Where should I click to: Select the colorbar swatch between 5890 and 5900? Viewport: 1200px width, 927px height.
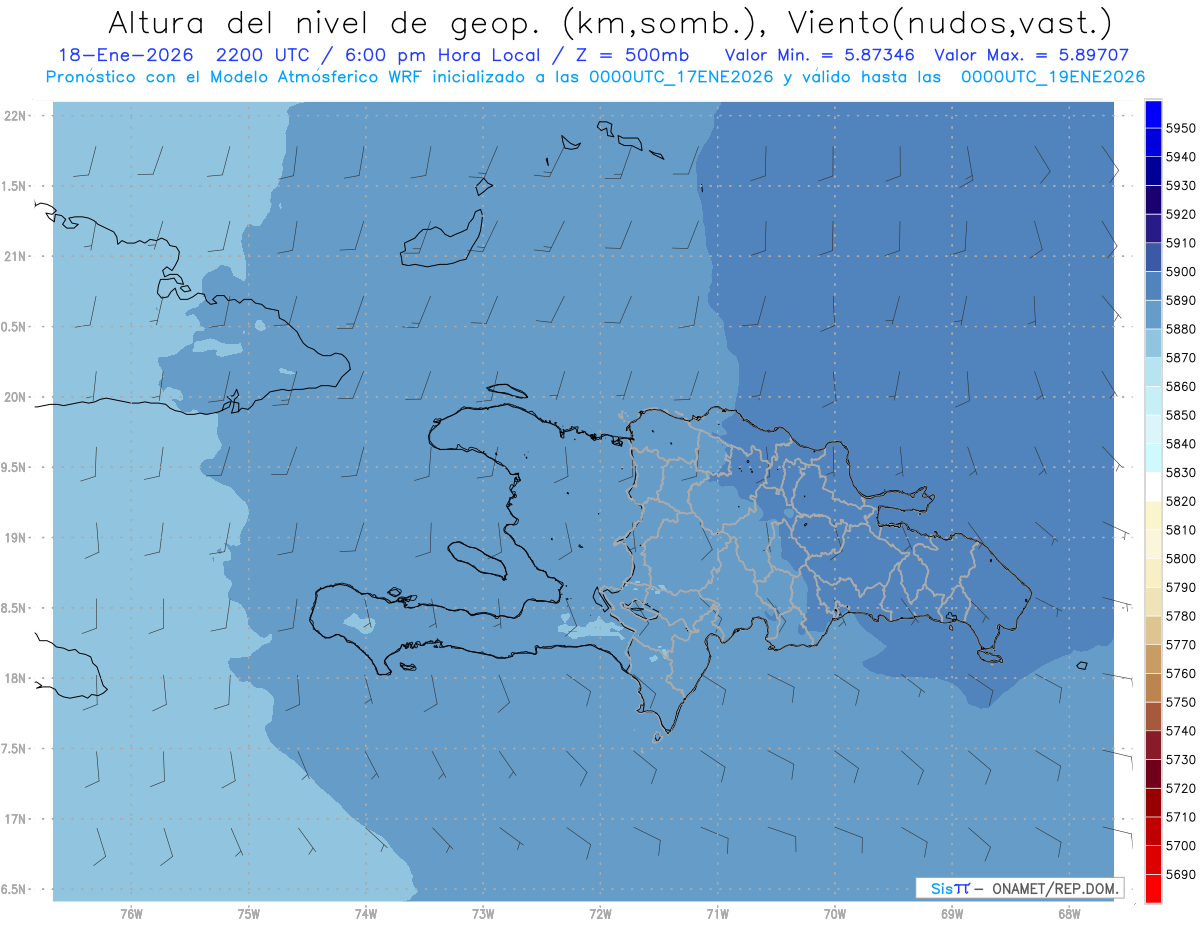click(1153, 286)
